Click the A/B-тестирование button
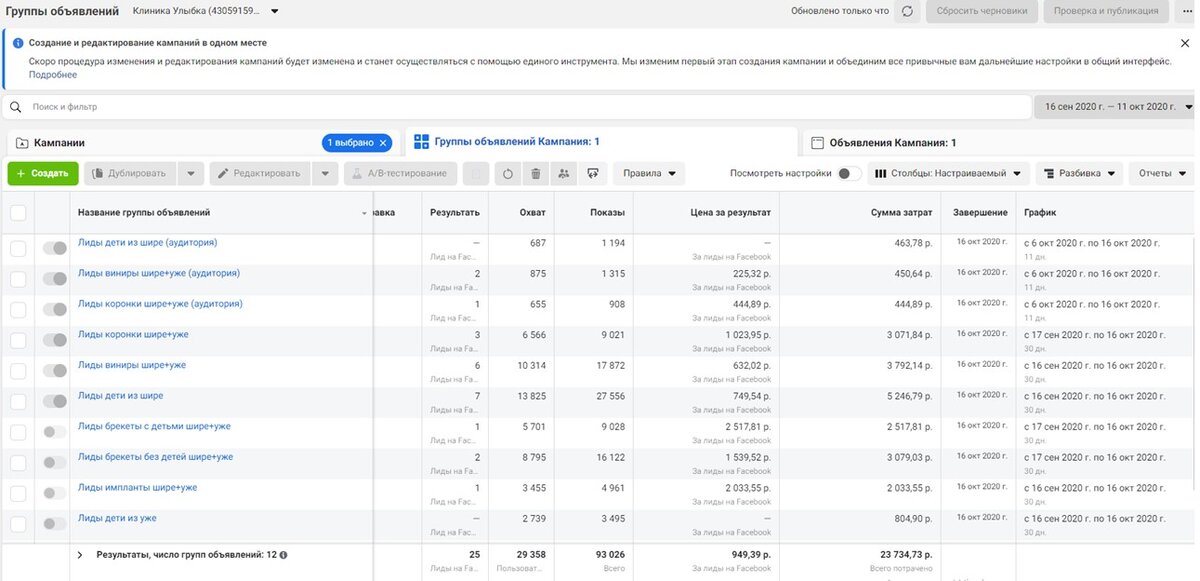 pos(401,173)
